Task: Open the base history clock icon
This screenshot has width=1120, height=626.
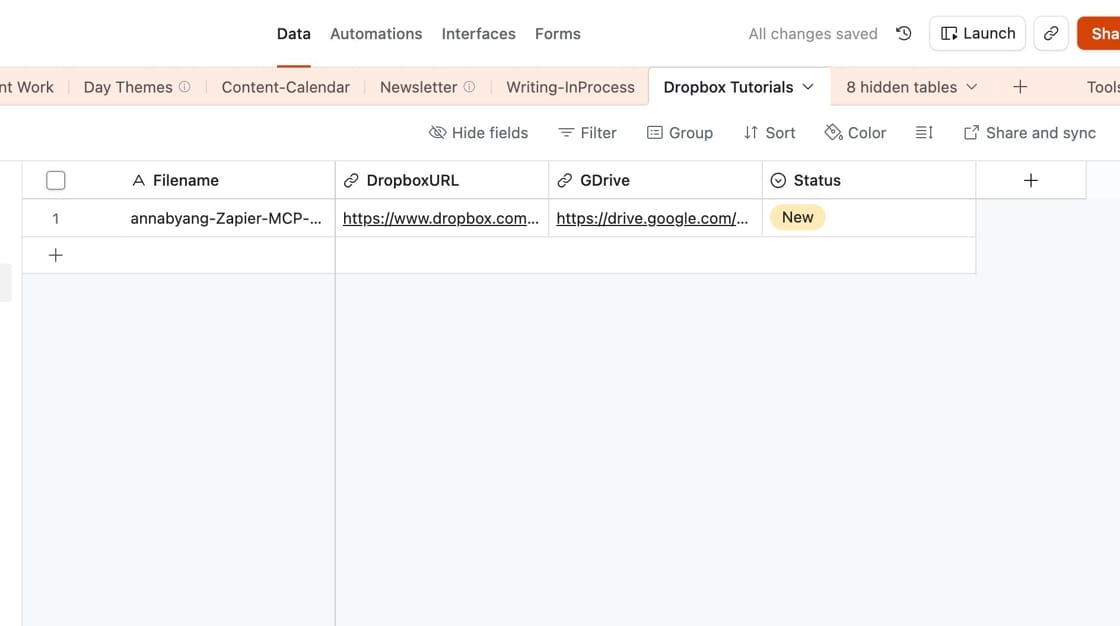Action: pyautogui.click(x=904, y=34)
